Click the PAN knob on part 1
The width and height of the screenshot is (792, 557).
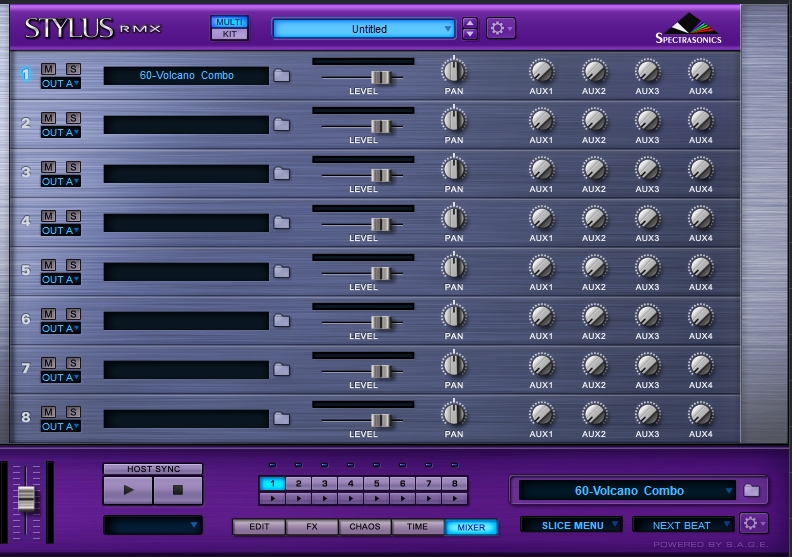(x=454, y=71)
